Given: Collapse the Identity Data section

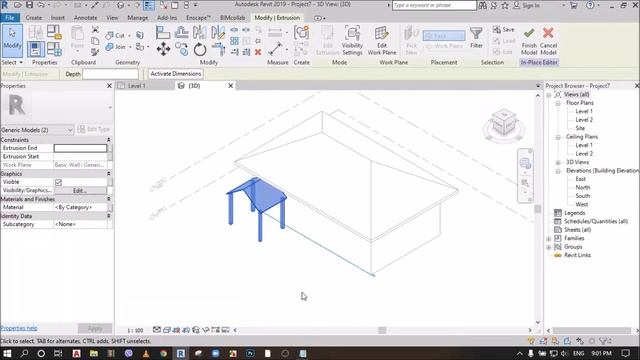Looking at the screenshot, I should click(x=109, y=216).
